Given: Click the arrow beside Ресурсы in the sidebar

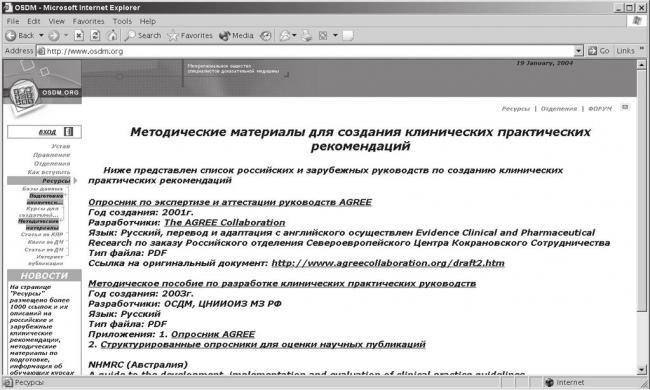Looking at the screenshot, I should coord(75,181).
